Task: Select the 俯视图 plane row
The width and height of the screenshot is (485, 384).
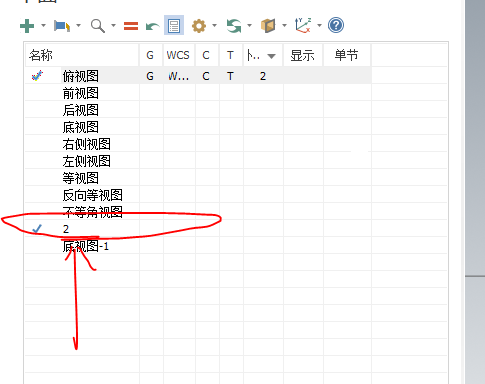Action: coord(198,76)
